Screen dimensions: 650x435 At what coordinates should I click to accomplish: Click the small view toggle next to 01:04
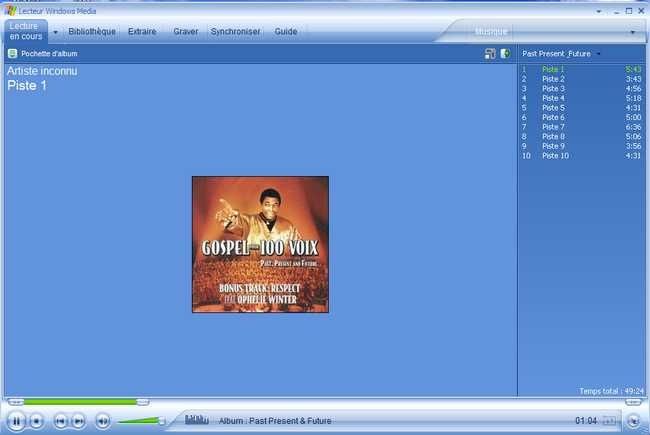609,421
